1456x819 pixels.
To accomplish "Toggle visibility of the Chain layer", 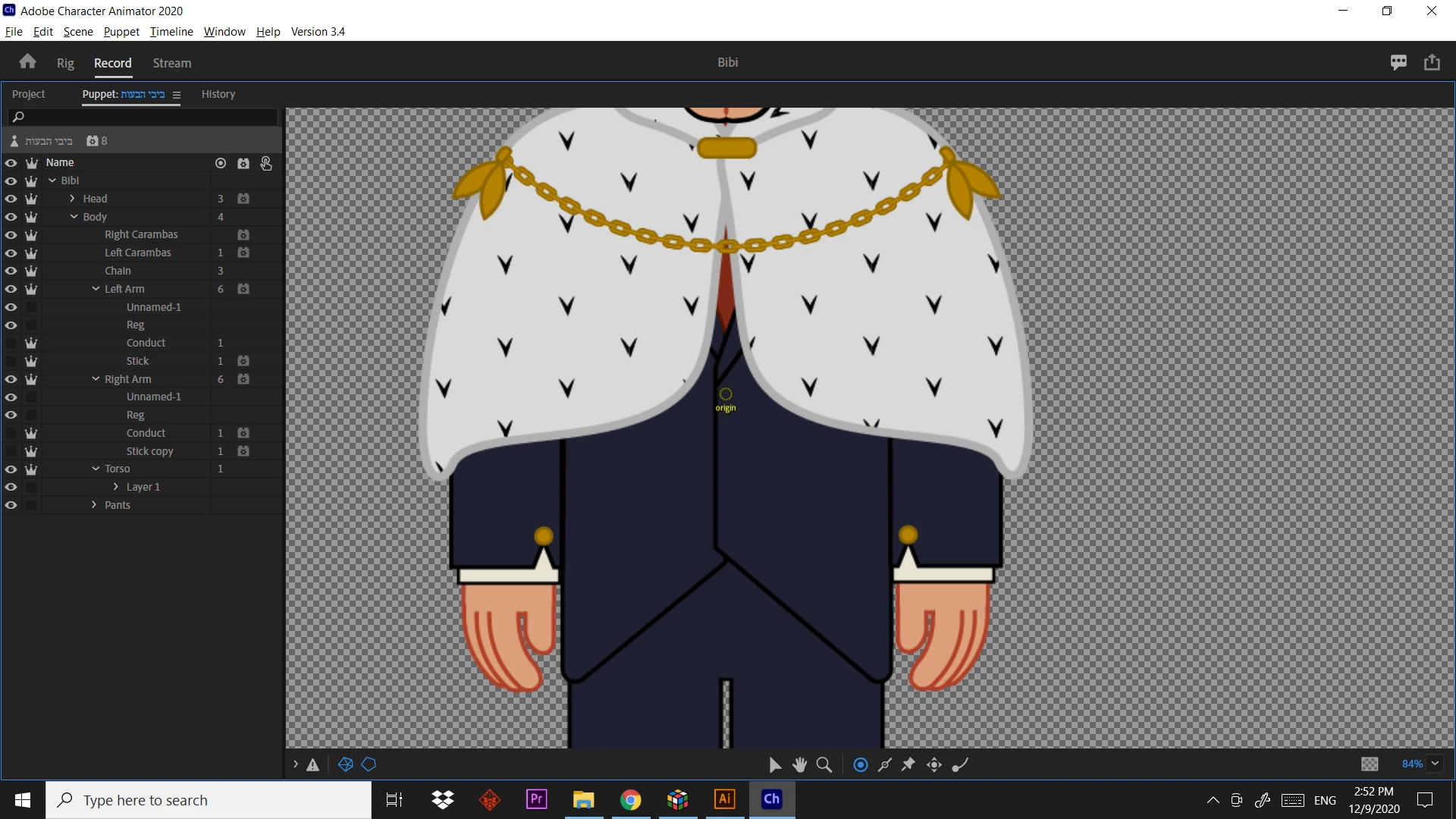I will [x=11, y=271].
